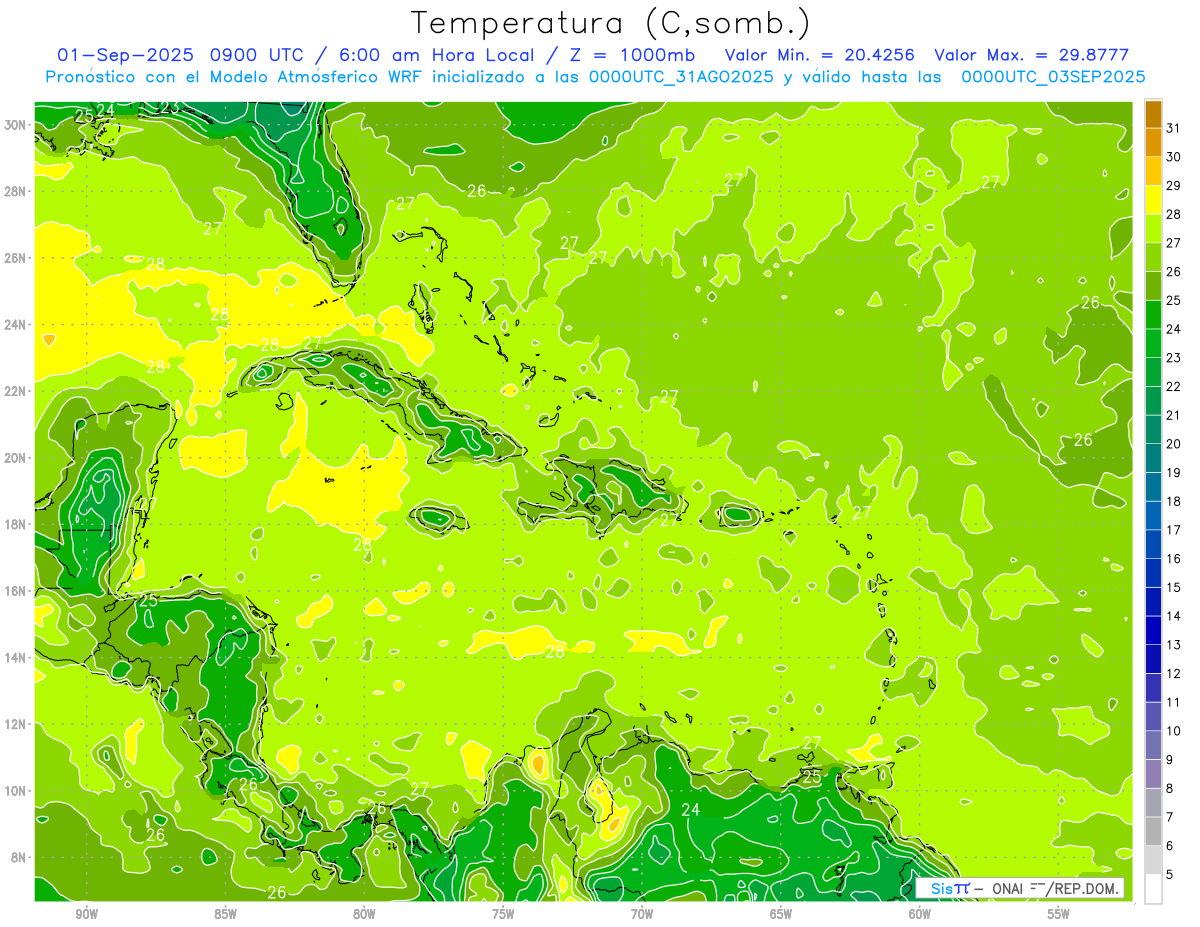This screenshot has height=927, width=1200.
Task: Select the yellow colorbar swatch between 28 and 29
Action: point(1153,199)
